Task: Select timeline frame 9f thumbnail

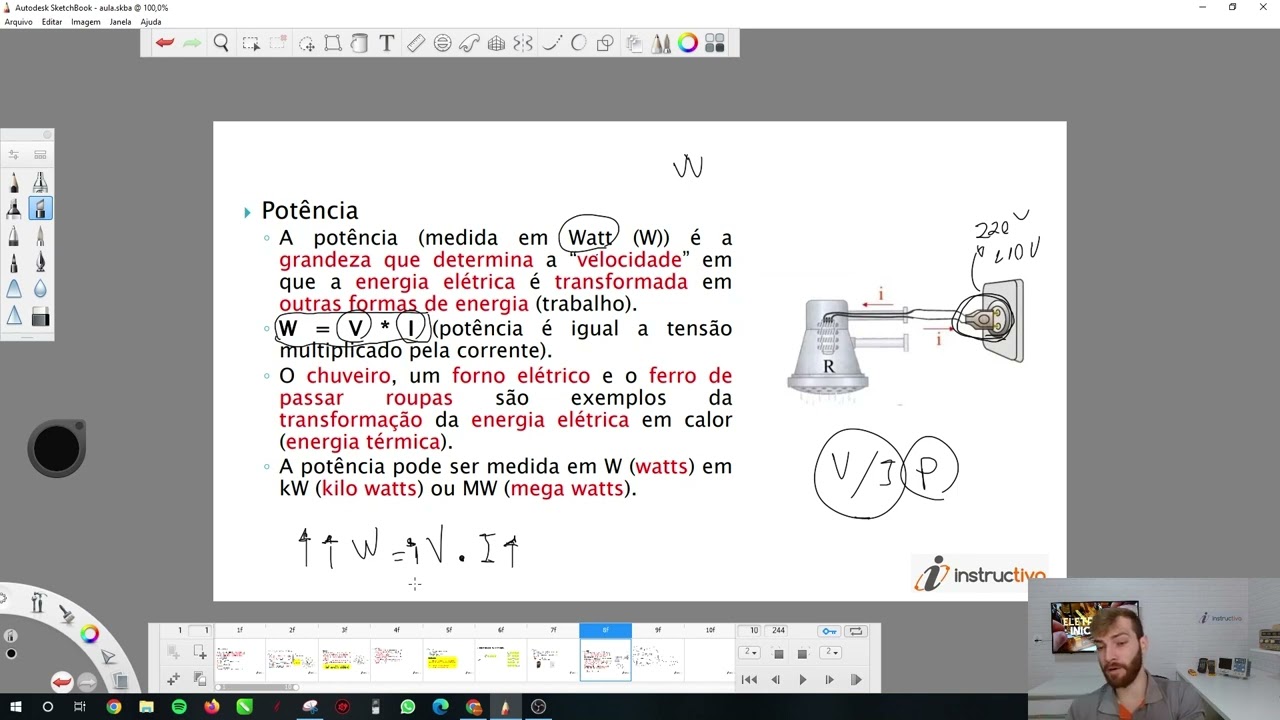Action: (657, 660)
